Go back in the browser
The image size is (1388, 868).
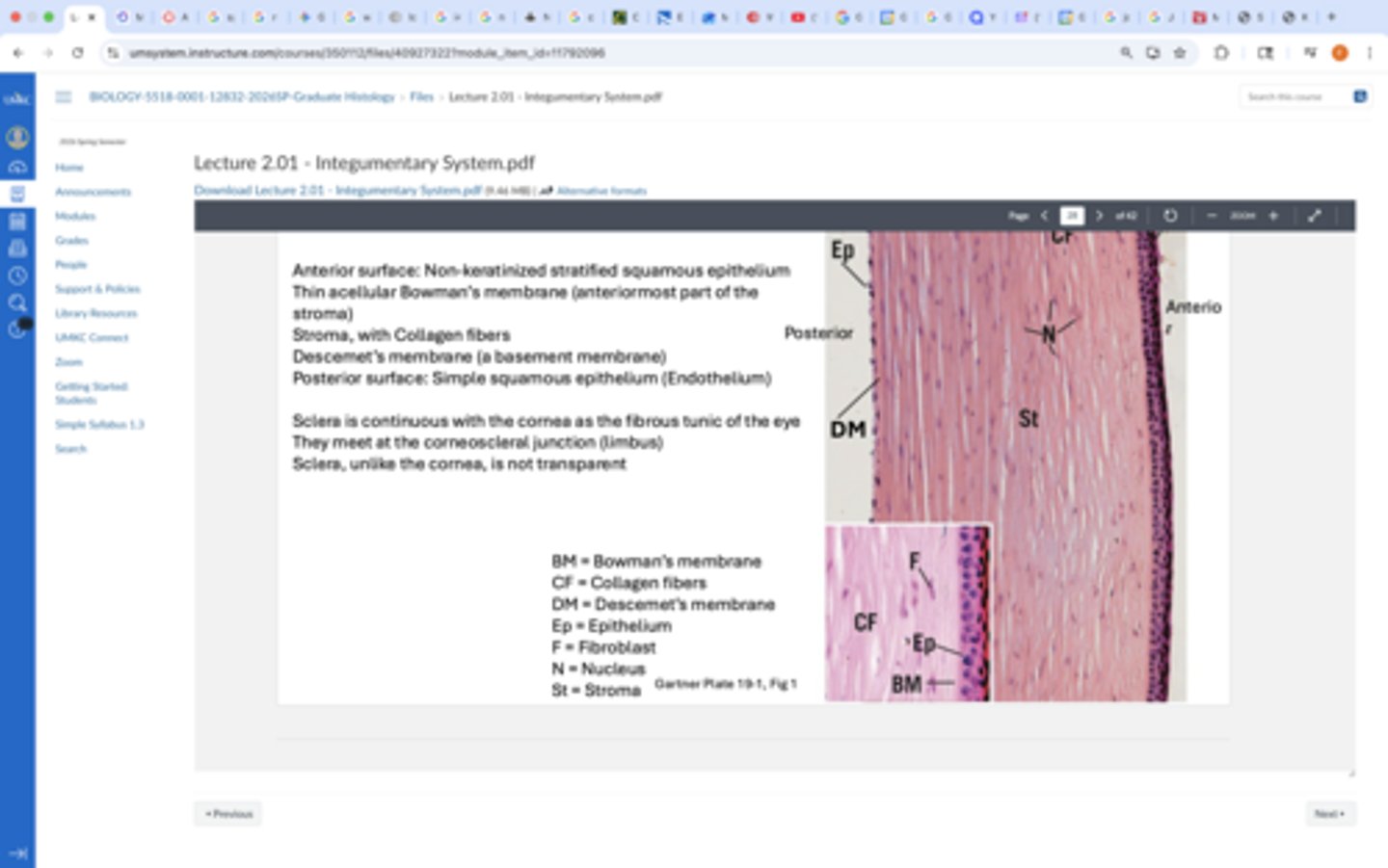[x=18, y=53]
